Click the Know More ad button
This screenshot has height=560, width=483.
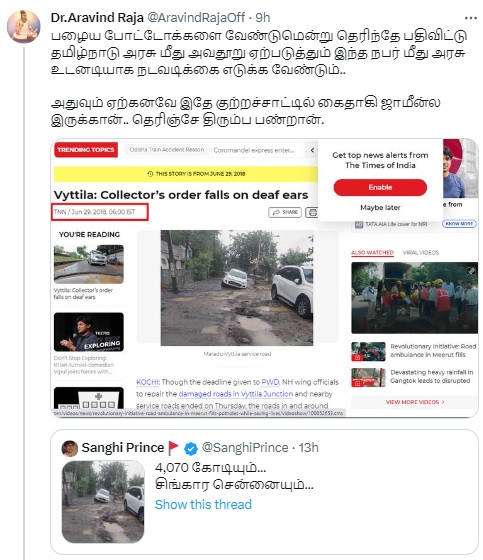point(459,224)
